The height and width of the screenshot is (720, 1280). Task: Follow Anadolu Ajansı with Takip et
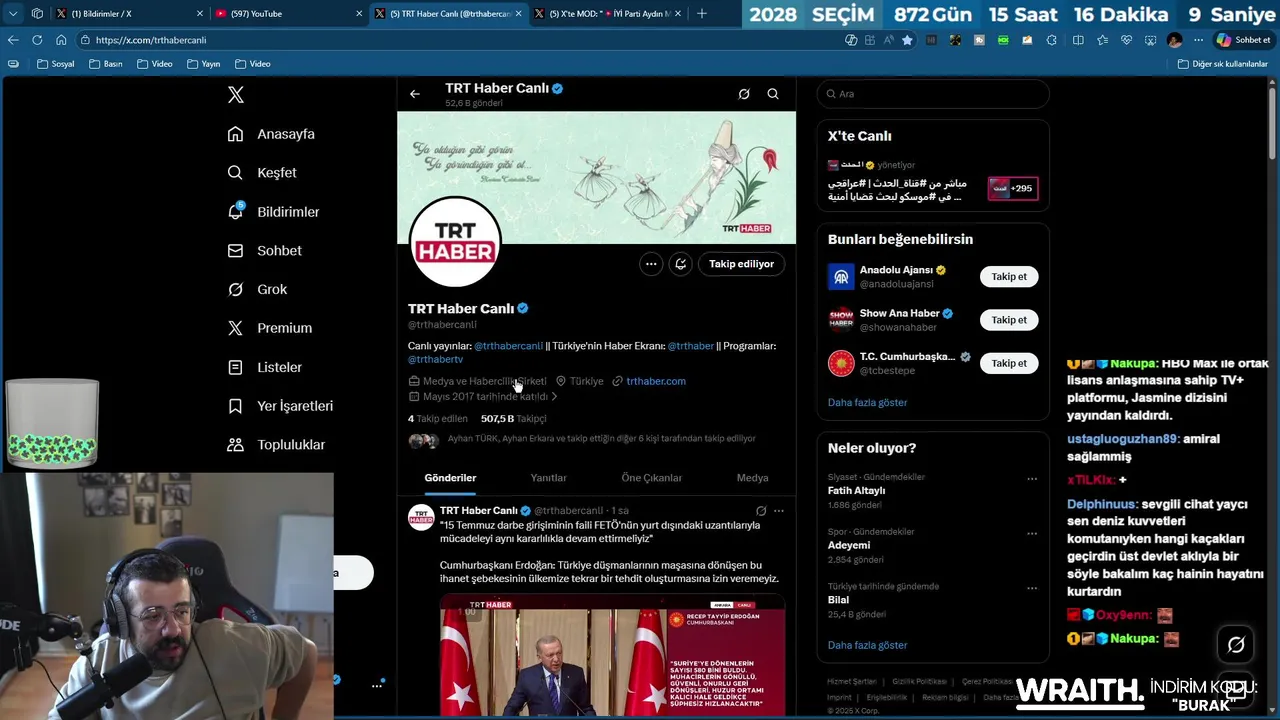(1009, 277)
